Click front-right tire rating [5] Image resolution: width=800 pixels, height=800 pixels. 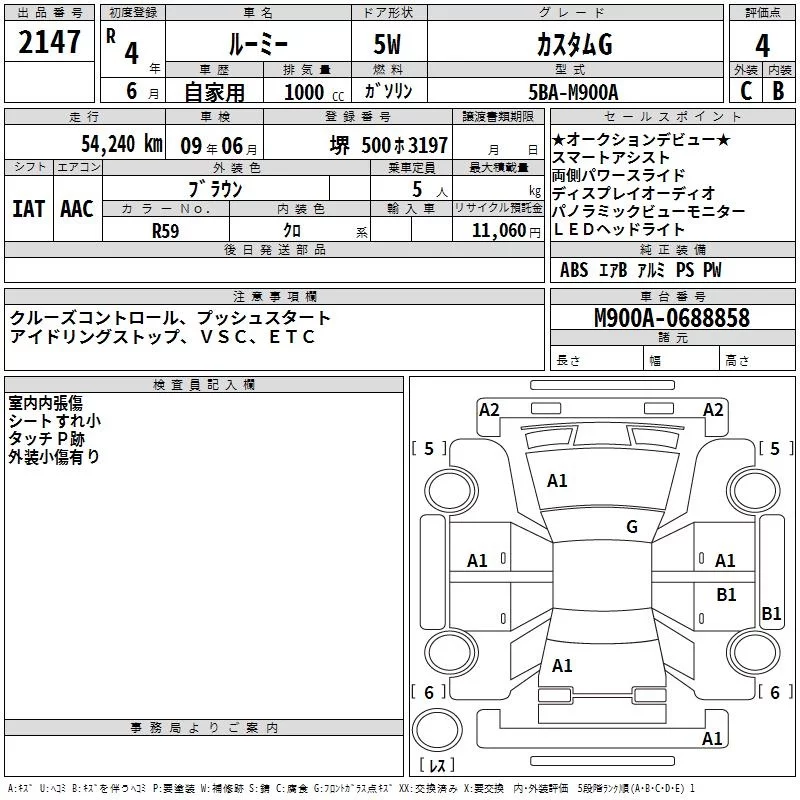(776, 448)
